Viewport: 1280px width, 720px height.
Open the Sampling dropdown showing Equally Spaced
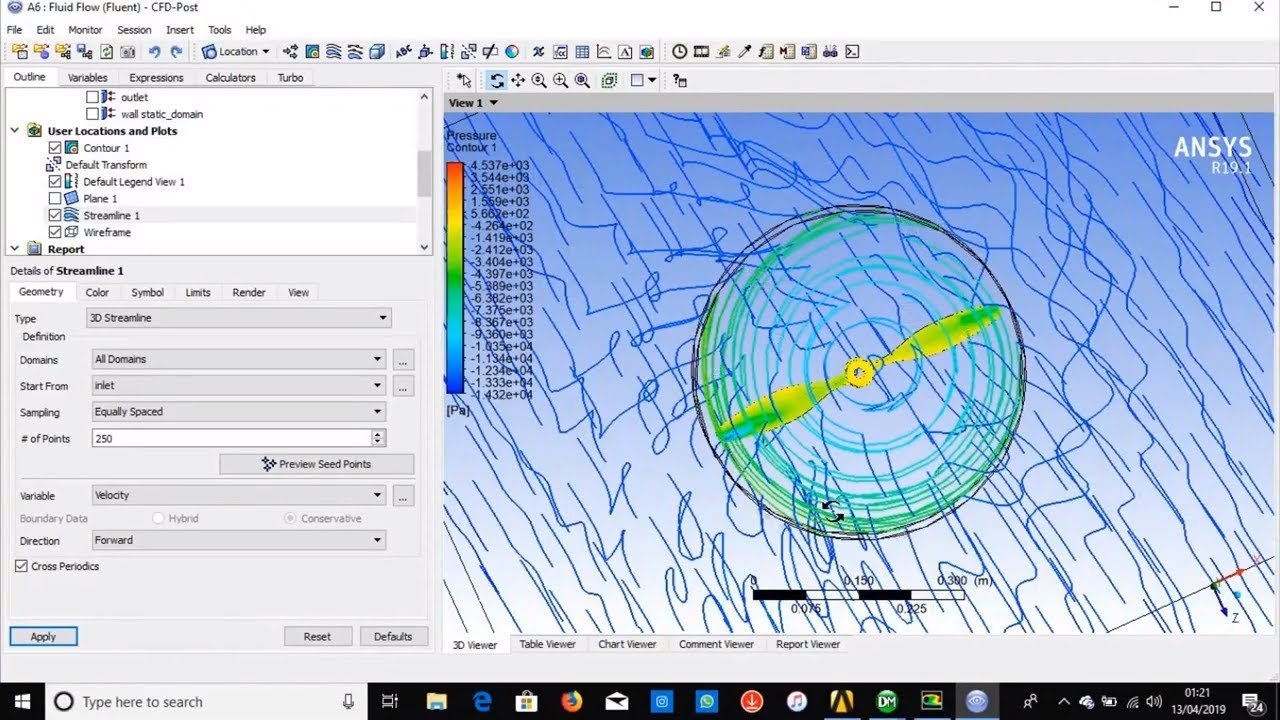pos(238,411)
